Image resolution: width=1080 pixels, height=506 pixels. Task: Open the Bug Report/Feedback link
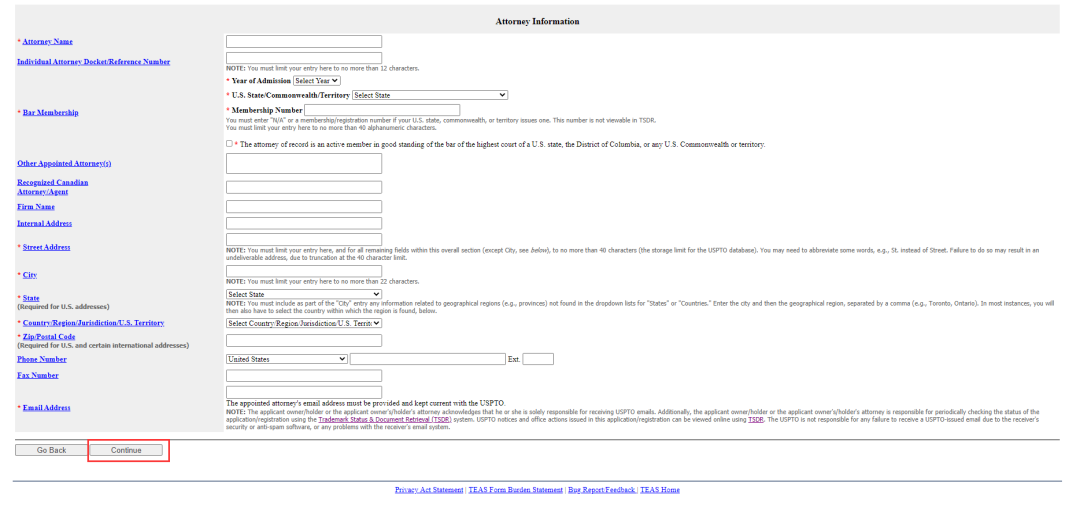(601, 490)
